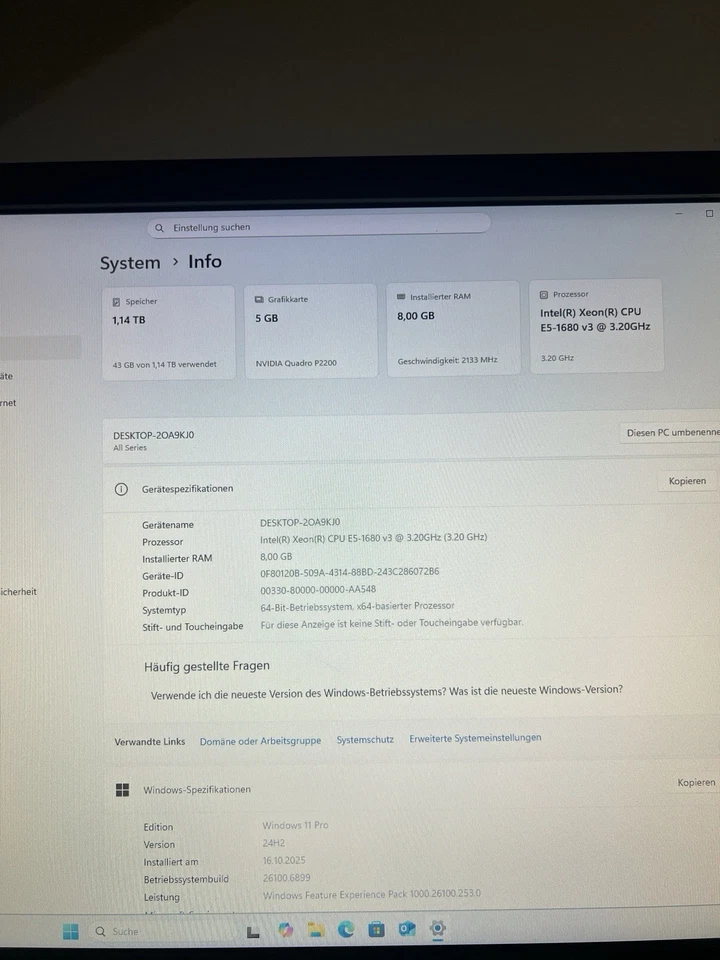Click the Windows Feature Experience Pack value
The image size is (720, 960).
(372, 894)
